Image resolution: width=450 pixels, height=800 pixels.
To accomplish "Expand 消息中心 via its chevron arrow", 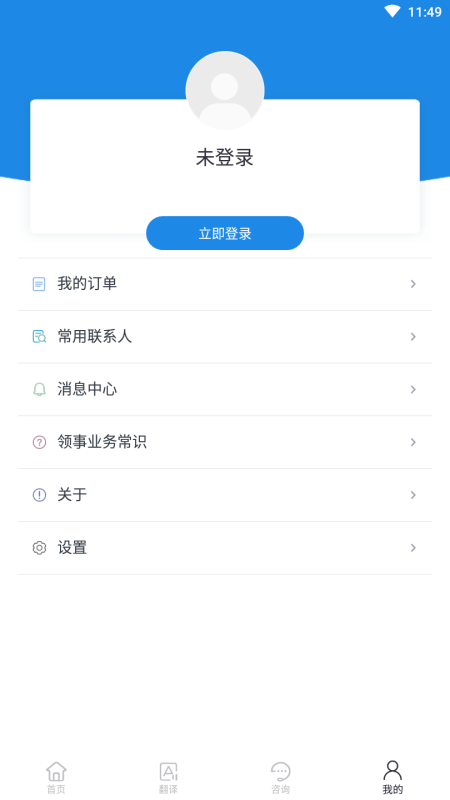I will [x=413, y=390].
